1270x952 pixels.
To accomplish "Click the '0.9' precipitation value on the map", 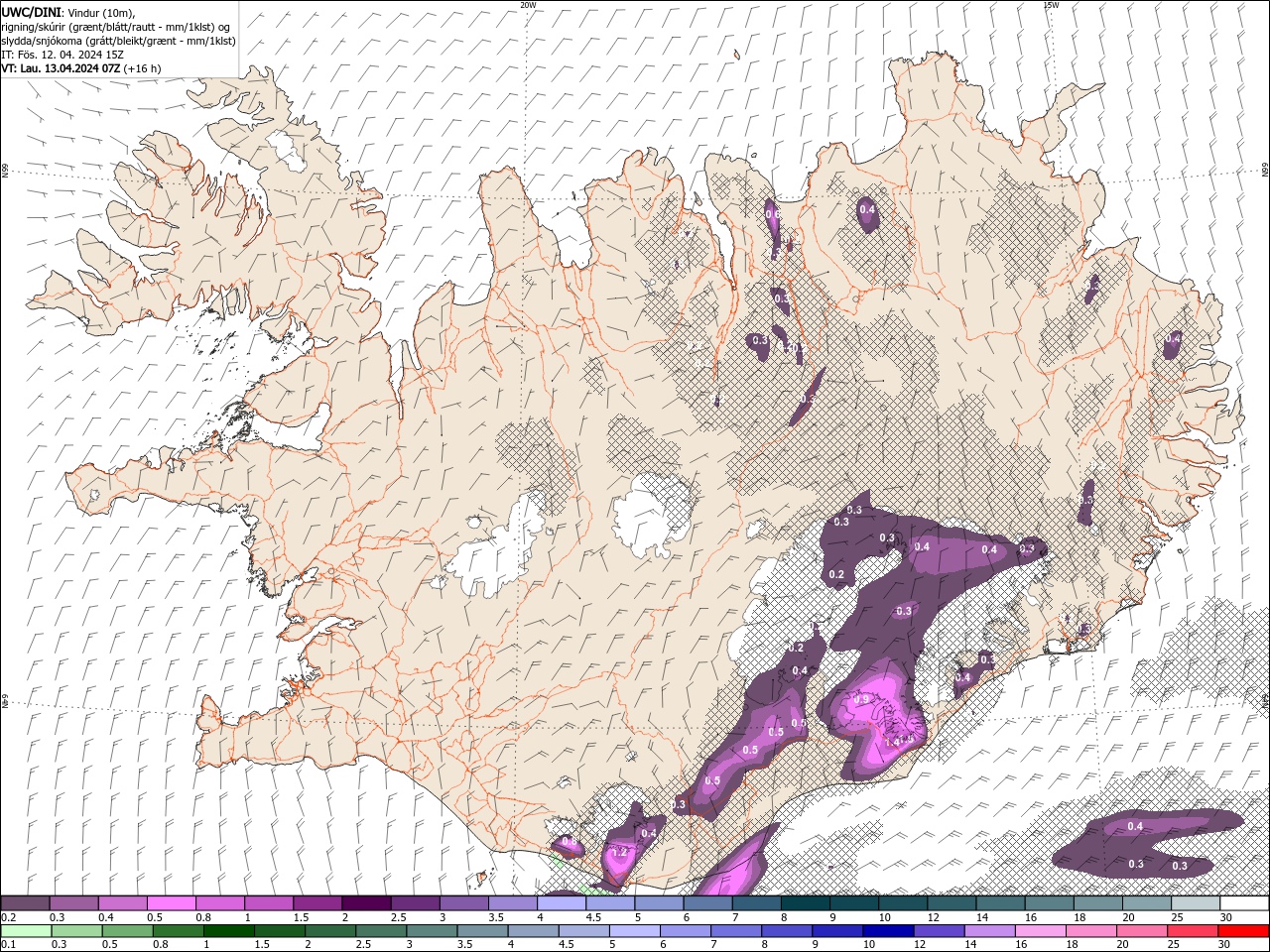I will [x=861, y=699].
